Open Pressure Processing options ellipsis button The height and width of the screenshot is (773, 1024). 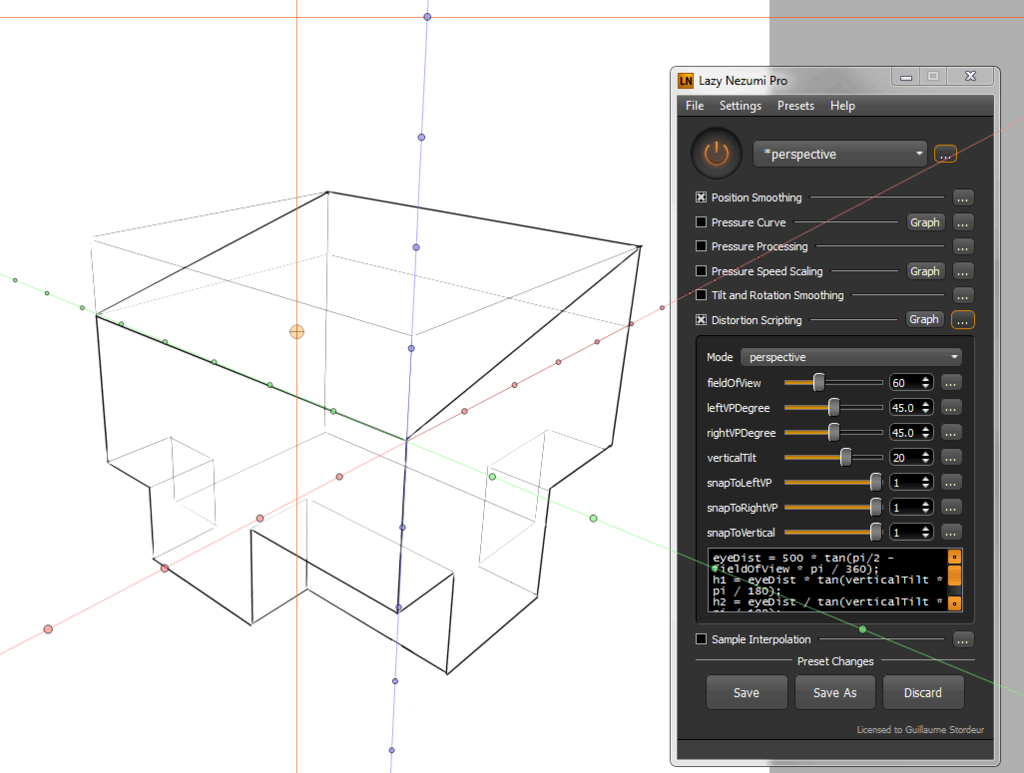pos(963,247)
